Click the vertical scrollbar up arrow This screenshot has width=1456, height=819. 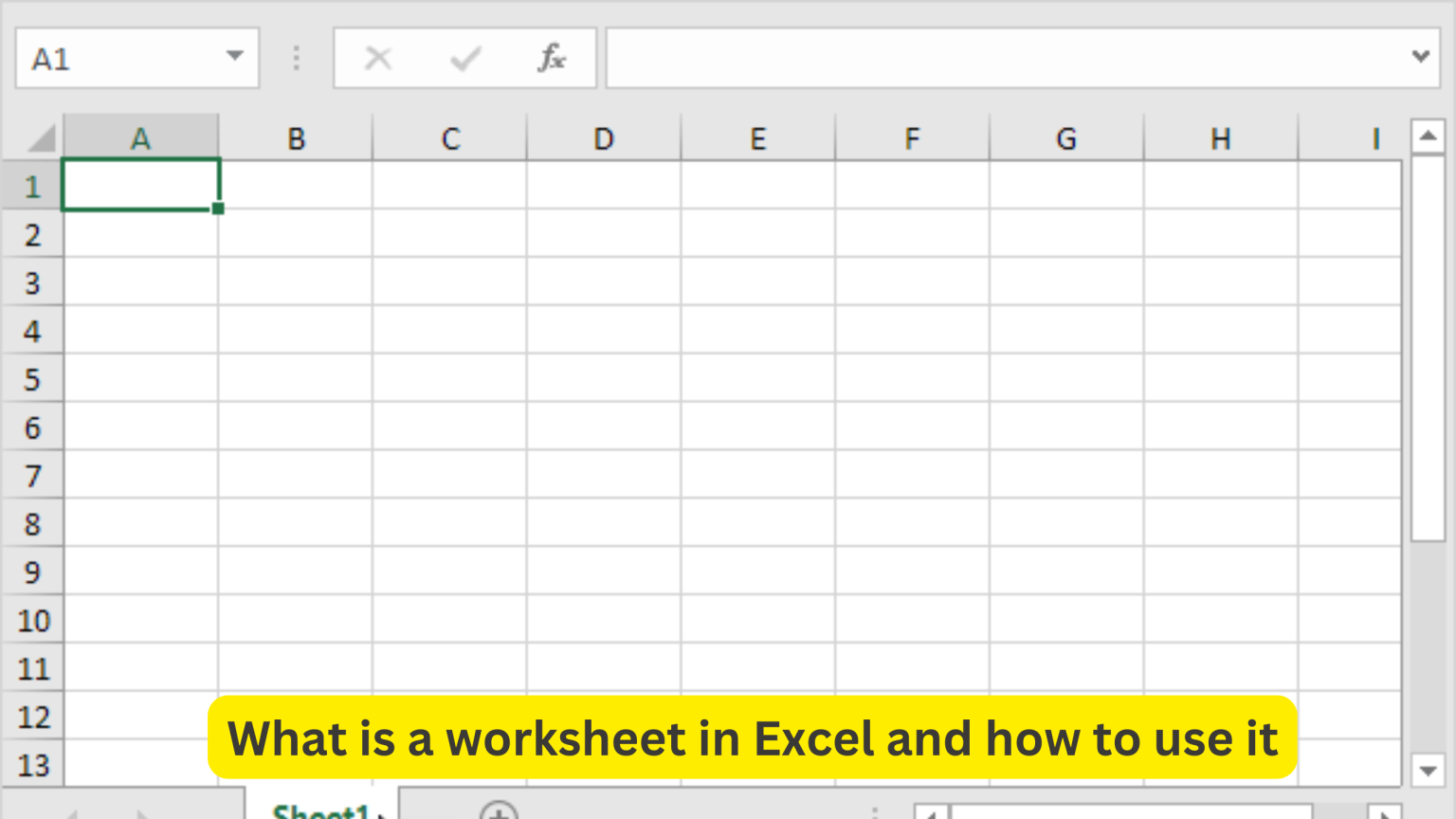point(1429,135)
